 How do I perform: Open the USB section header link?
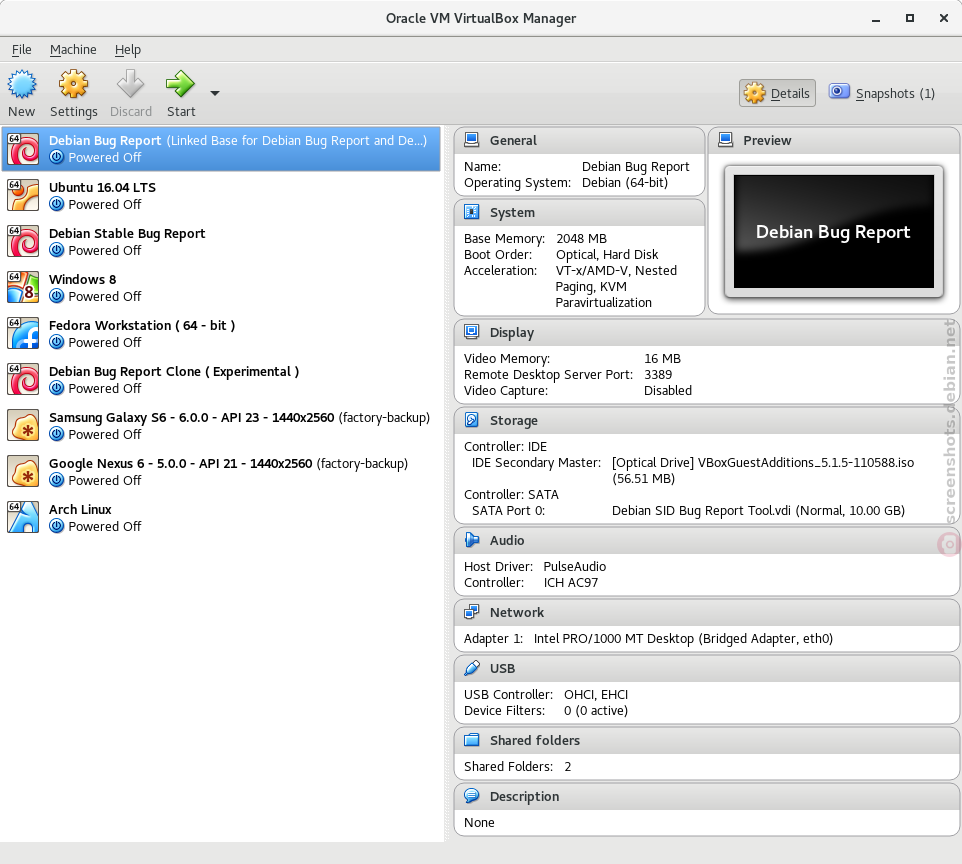pos(502,668)
